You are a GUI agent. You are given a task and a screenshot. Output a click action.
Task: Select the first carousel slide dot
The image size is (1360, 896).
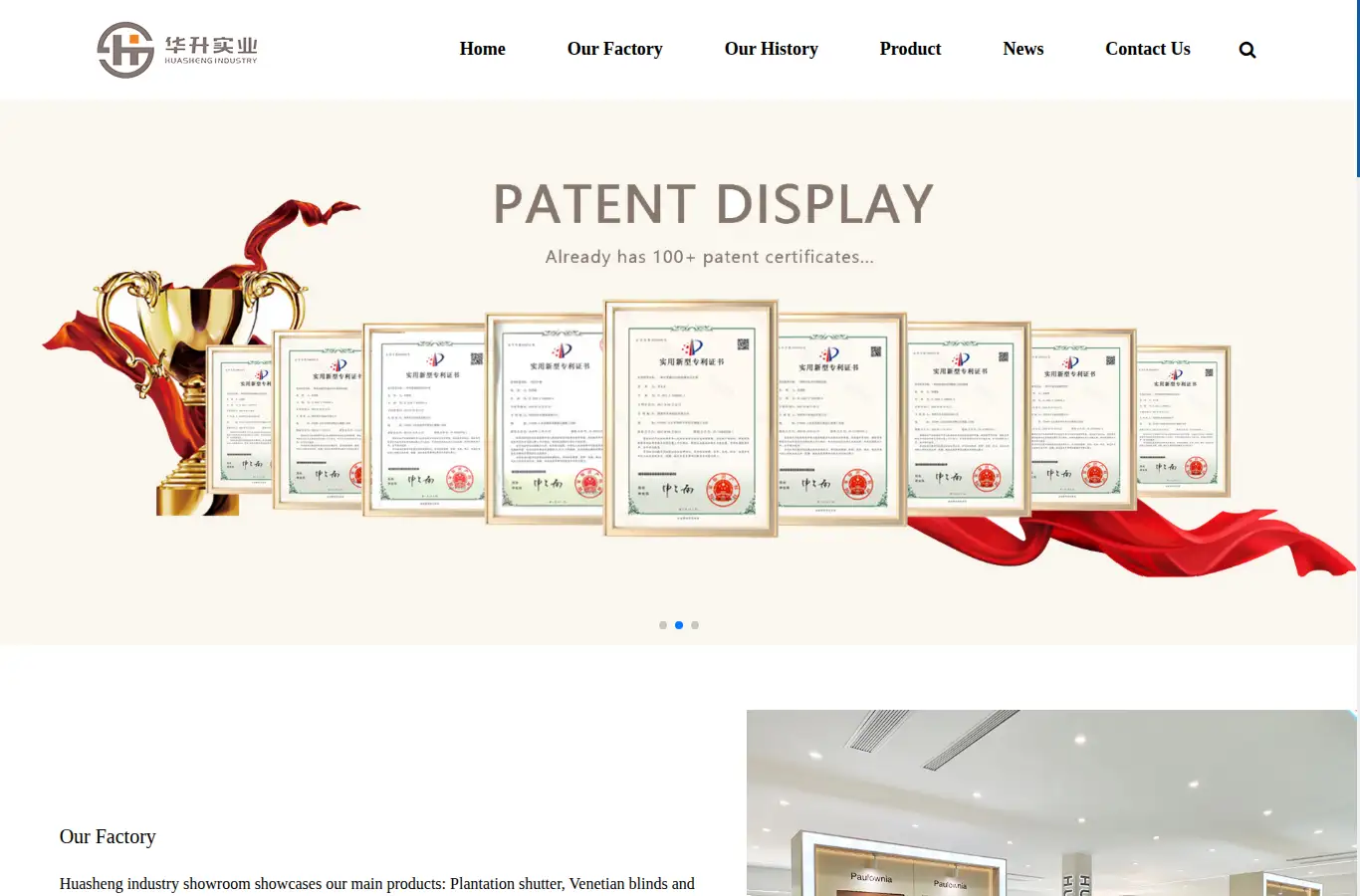coord(663,625)
